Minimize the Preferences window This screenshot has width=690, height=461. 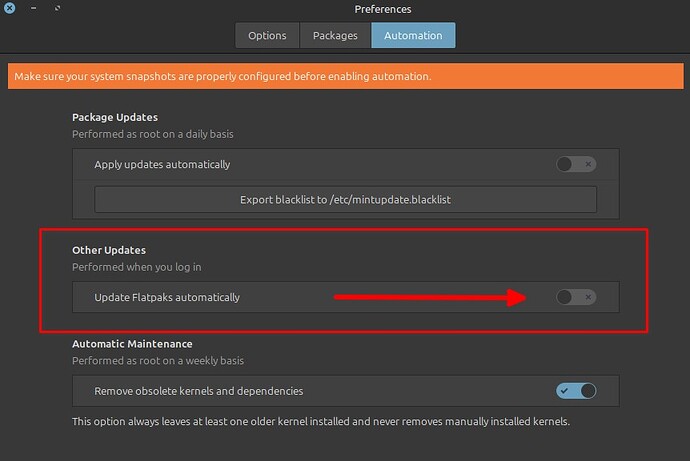[x=33, y=9]
